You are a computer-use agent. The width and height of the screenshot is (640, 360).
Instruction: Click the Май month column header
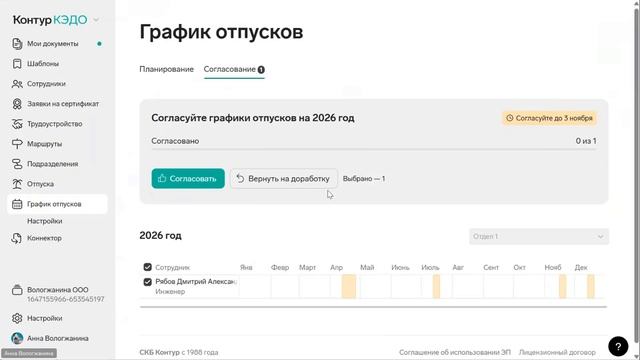367,267
